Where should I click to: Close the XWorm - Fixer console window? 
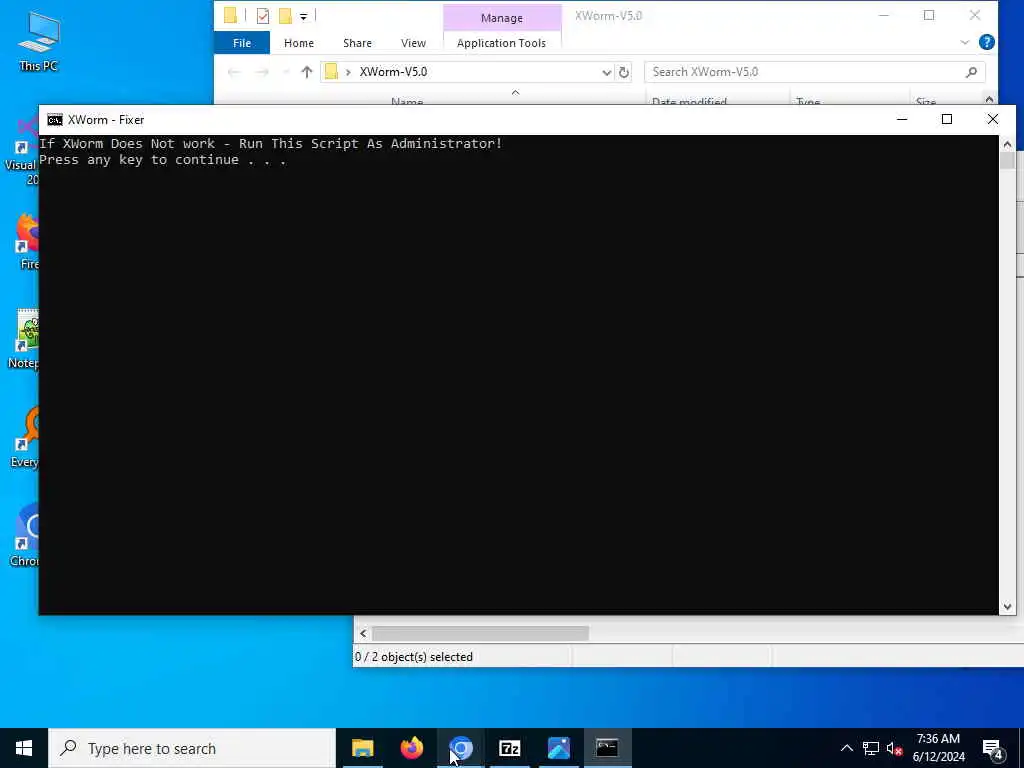pyautogui.click(x=993, y=119)
